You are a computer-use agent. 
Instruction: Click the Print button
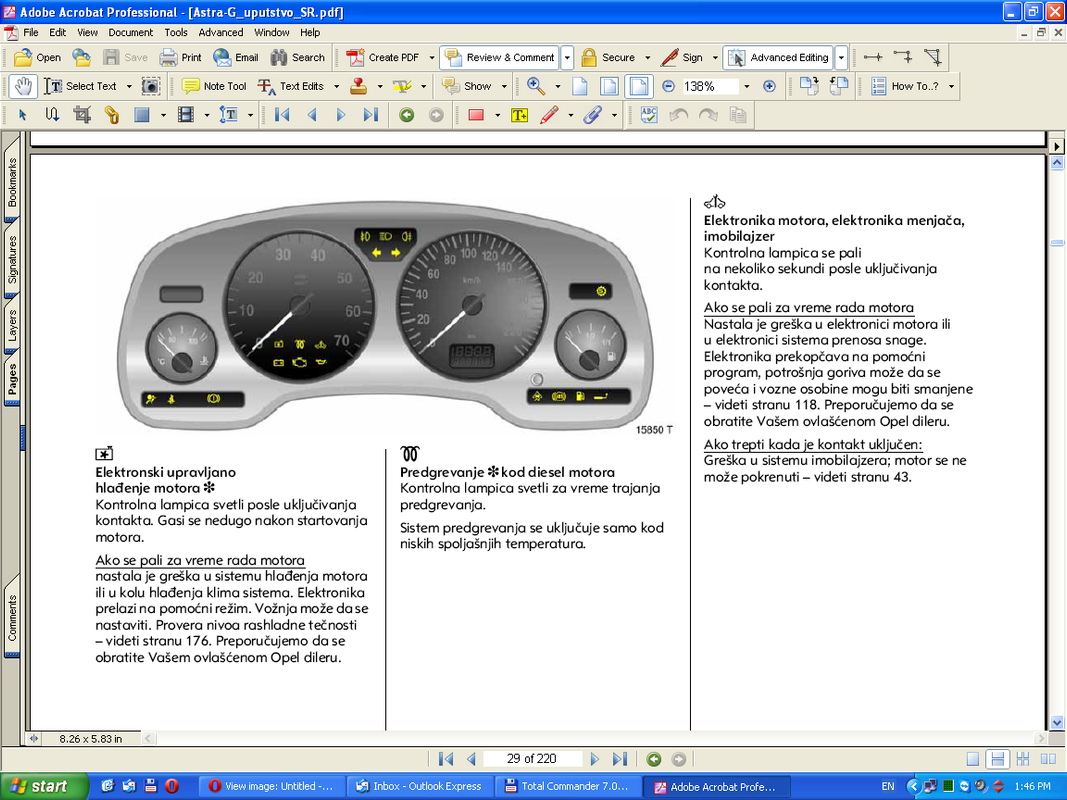(x=180, y=58)
